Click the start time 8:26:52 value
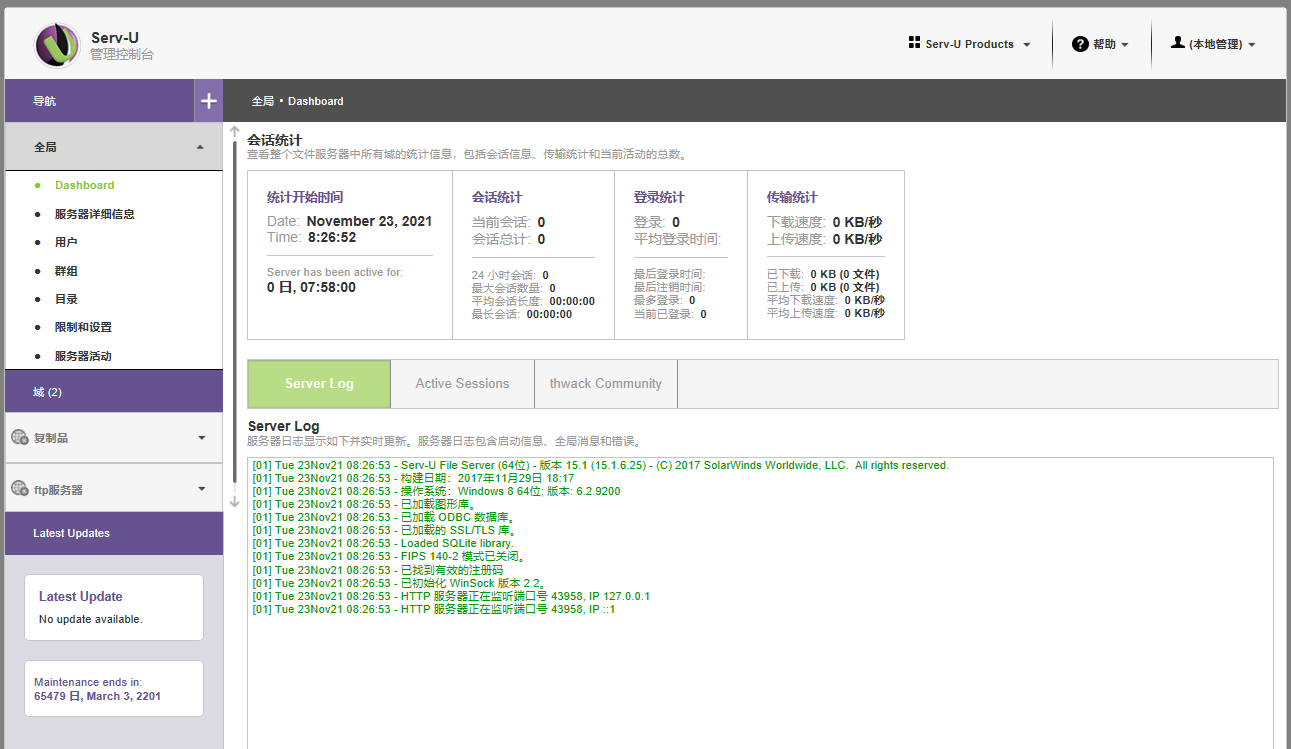This screenshot has width=1291, height=749. (332, 237)
